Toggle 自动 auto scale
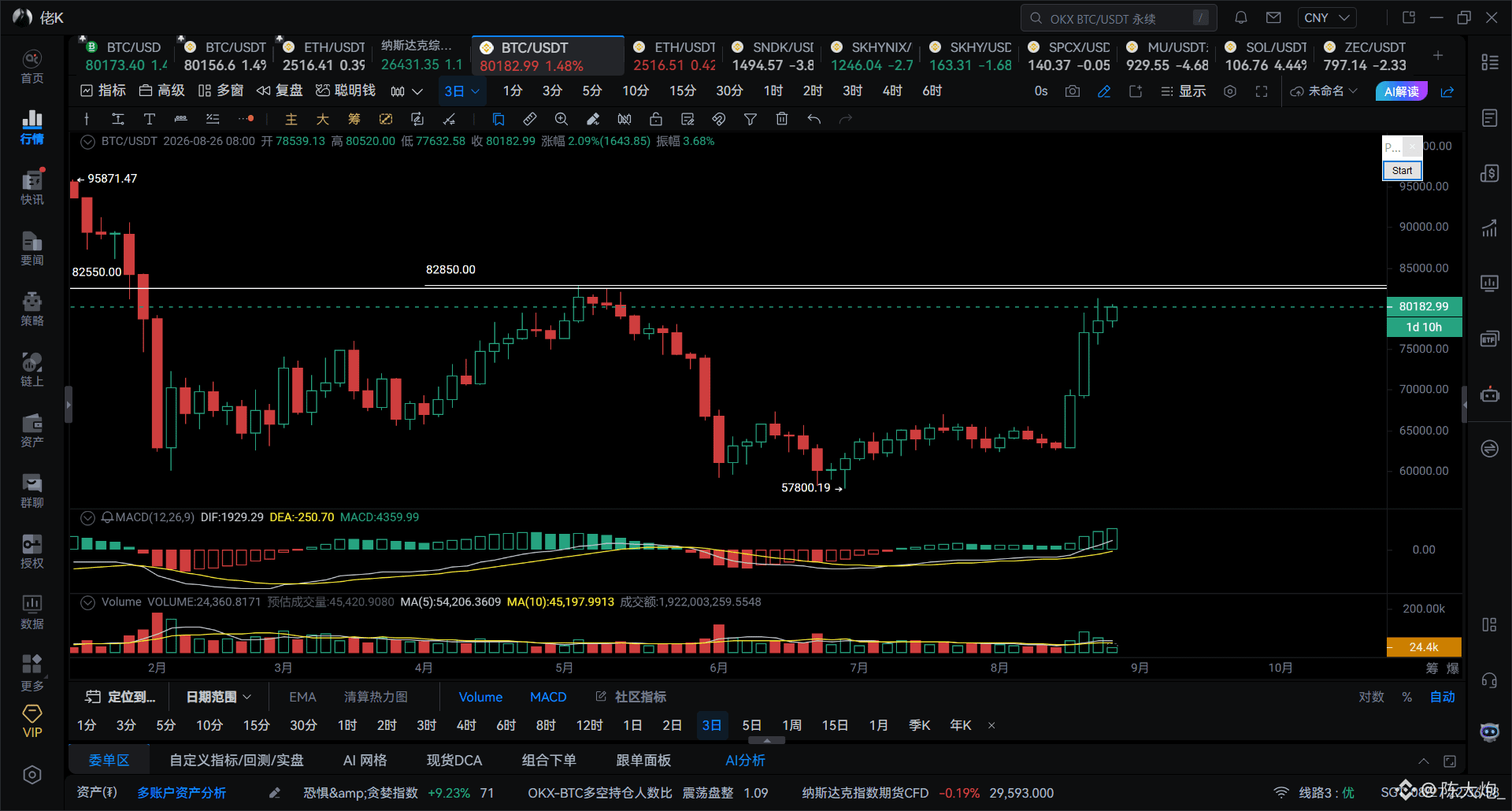 [x=1443, y=697]
